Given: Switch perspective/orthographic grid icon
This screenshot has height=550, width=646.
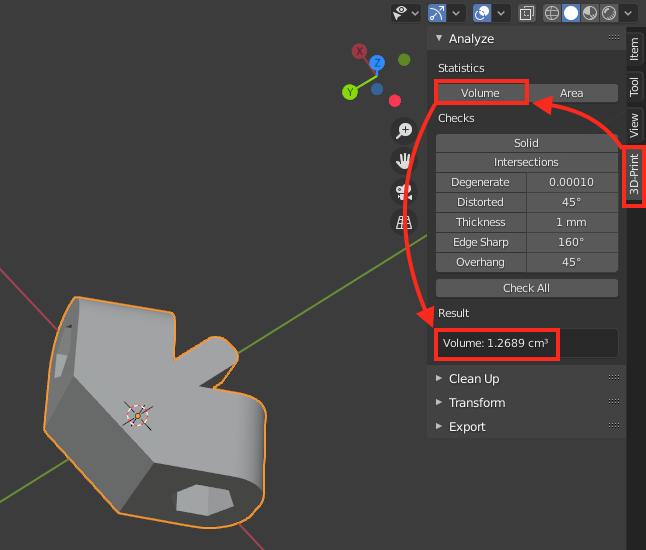Looking at the screenshot, I should pos(405,222).
